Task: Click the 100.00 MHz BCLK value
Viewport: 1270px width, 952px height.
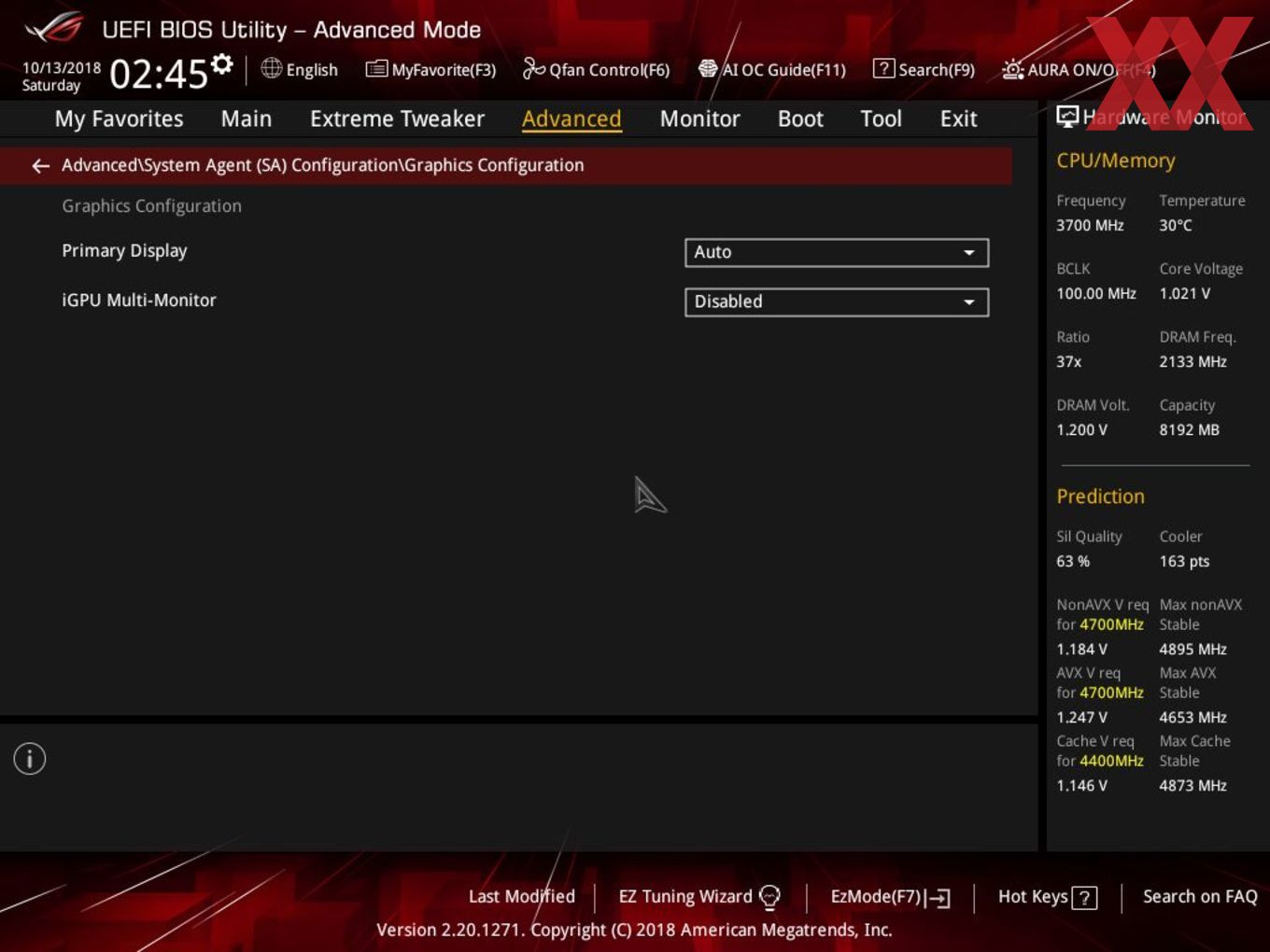Action: click(1096, 294)
